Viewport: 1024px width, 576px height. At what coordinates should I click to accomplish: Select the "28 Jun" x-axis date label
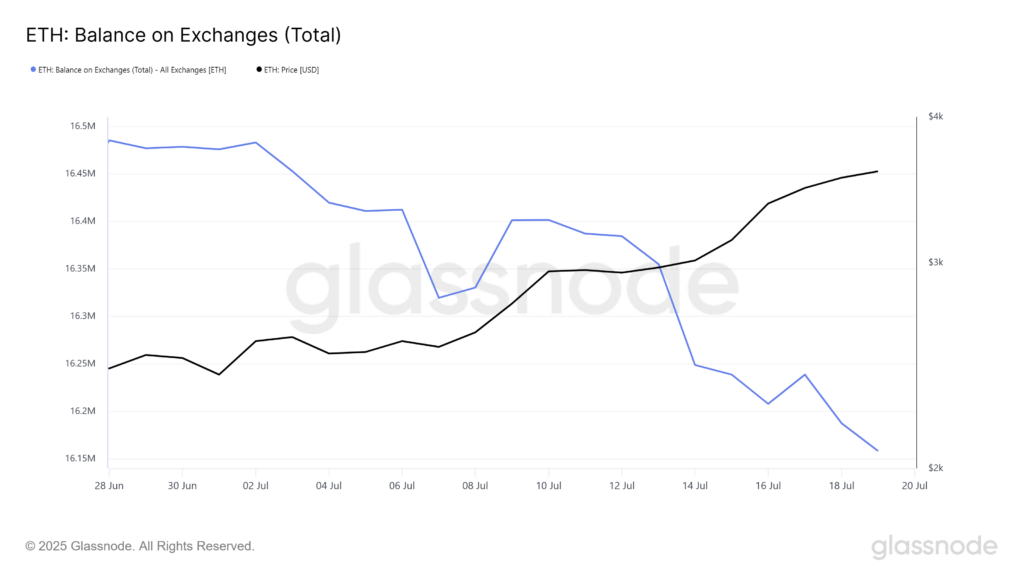coord(109,486)
